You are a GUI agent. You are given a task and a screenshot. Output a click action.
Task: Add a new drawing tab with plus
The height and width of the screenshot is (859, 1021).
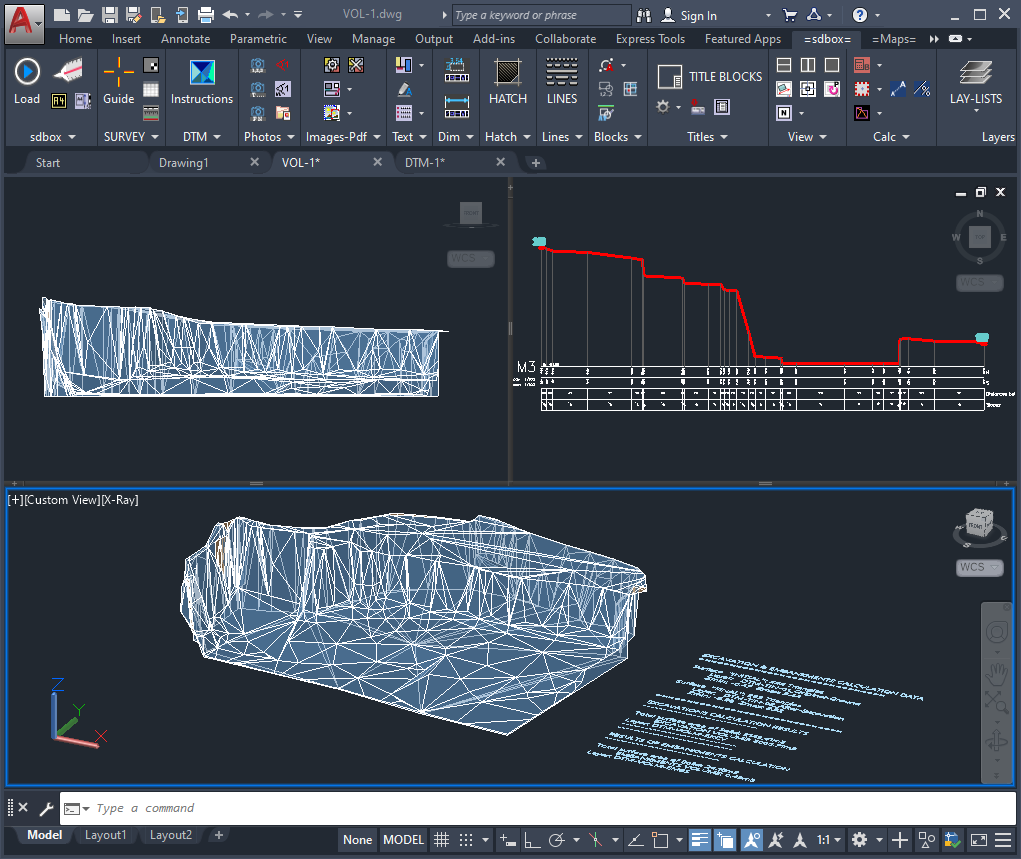pos(536,163)
